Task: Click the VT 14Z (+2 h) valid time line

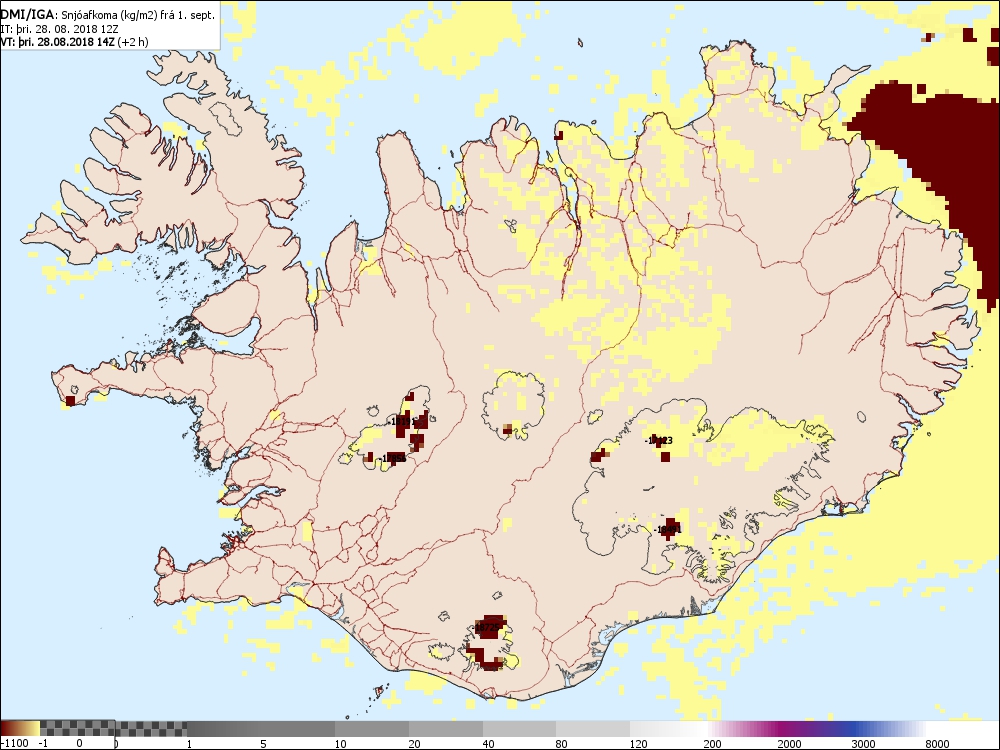Action: coord(74,42)
